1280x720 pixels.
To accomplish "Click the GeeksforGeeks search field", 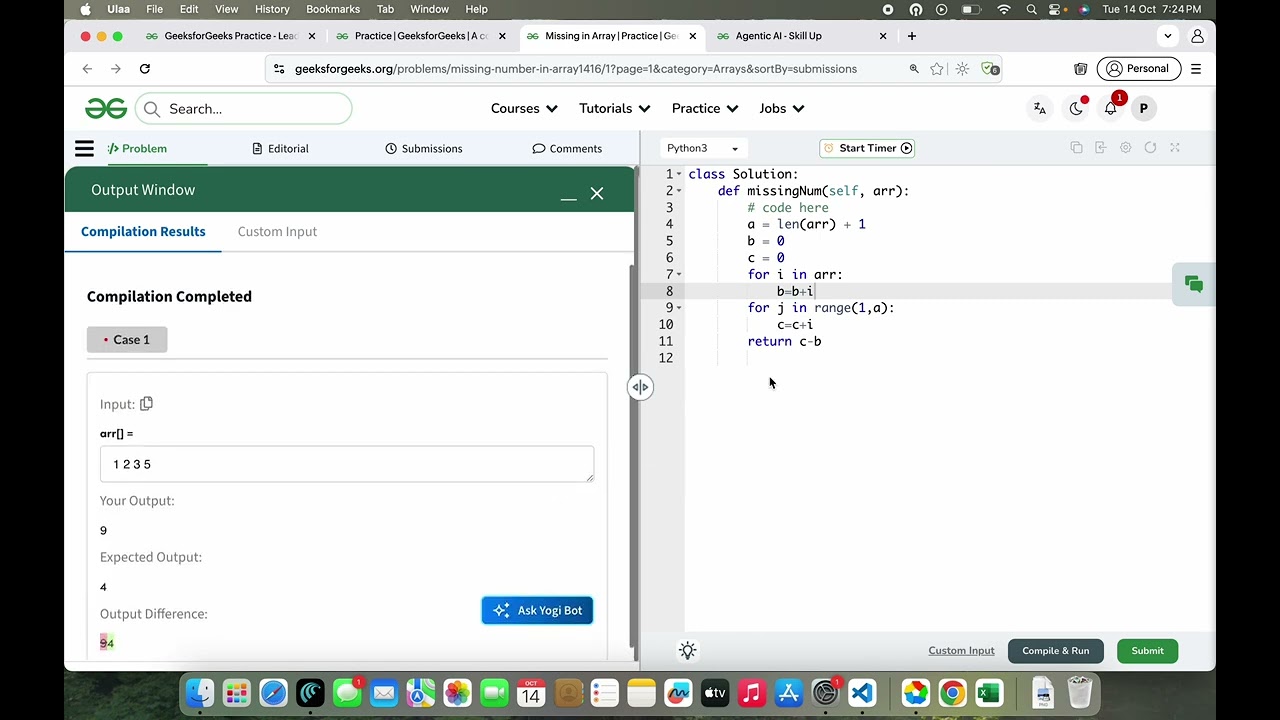I will [x=244, y=109].
